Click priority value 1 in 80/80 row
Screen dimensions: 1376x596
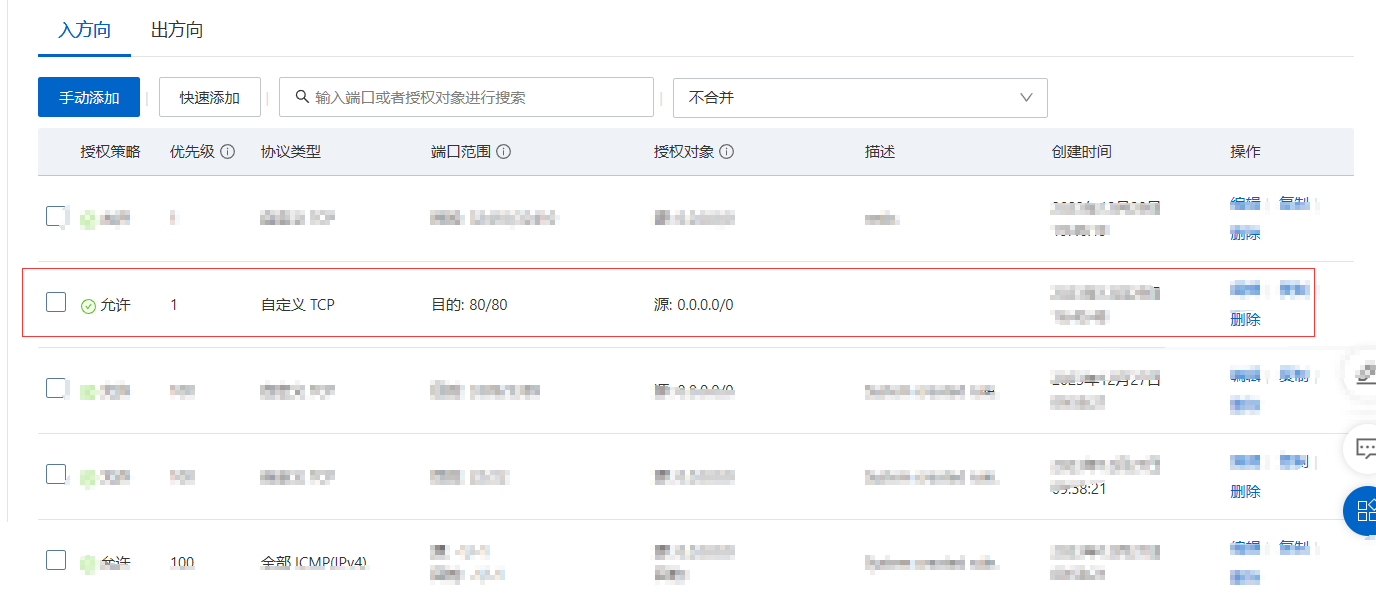[174, 304]
